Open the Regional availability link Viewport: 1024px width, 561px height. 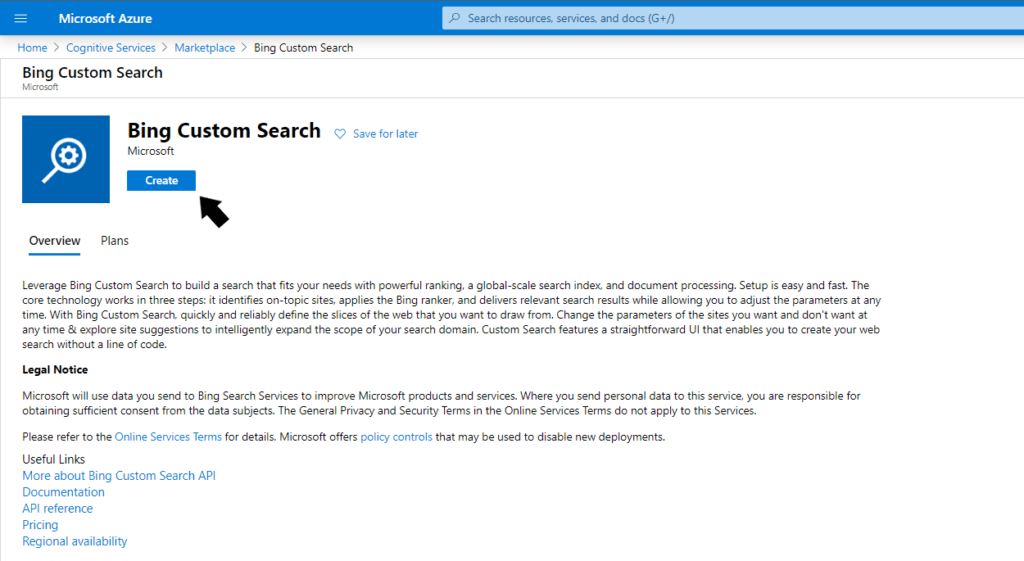75,541
